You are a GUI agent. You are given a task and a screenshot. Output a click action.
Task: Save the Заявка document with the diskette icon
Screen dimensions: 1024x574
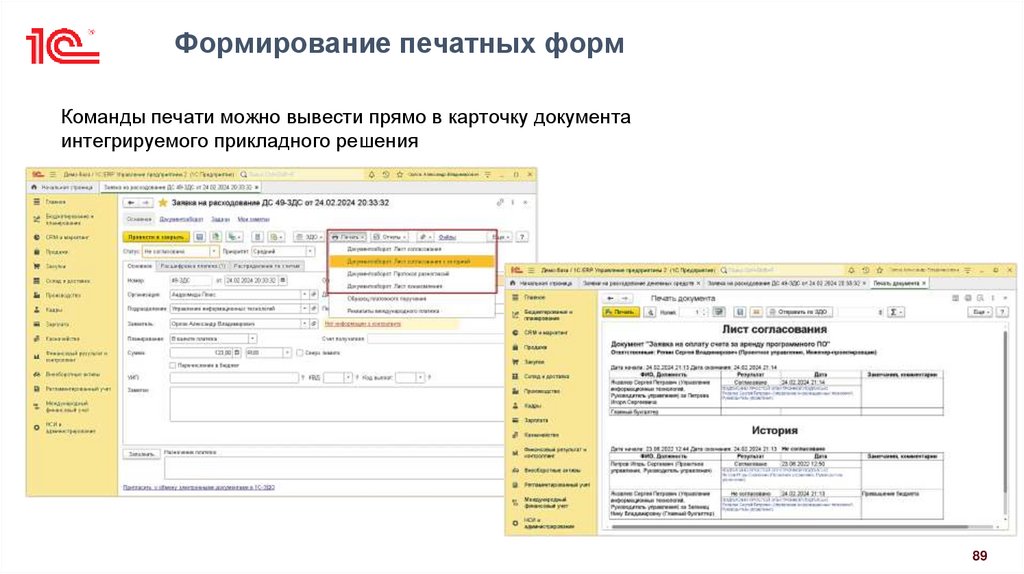pos(200,237)
